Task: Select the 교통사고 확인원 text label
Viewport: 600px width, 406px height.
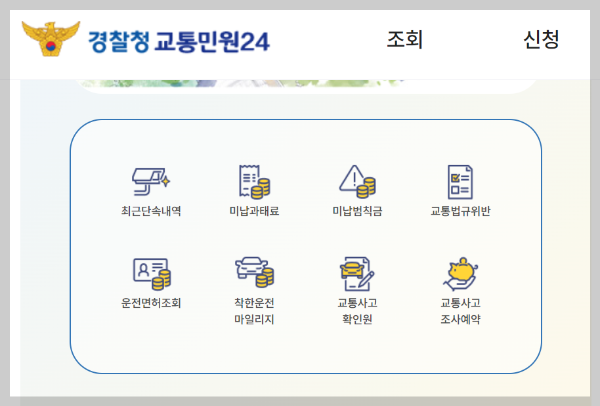Action: pos(357,311)
